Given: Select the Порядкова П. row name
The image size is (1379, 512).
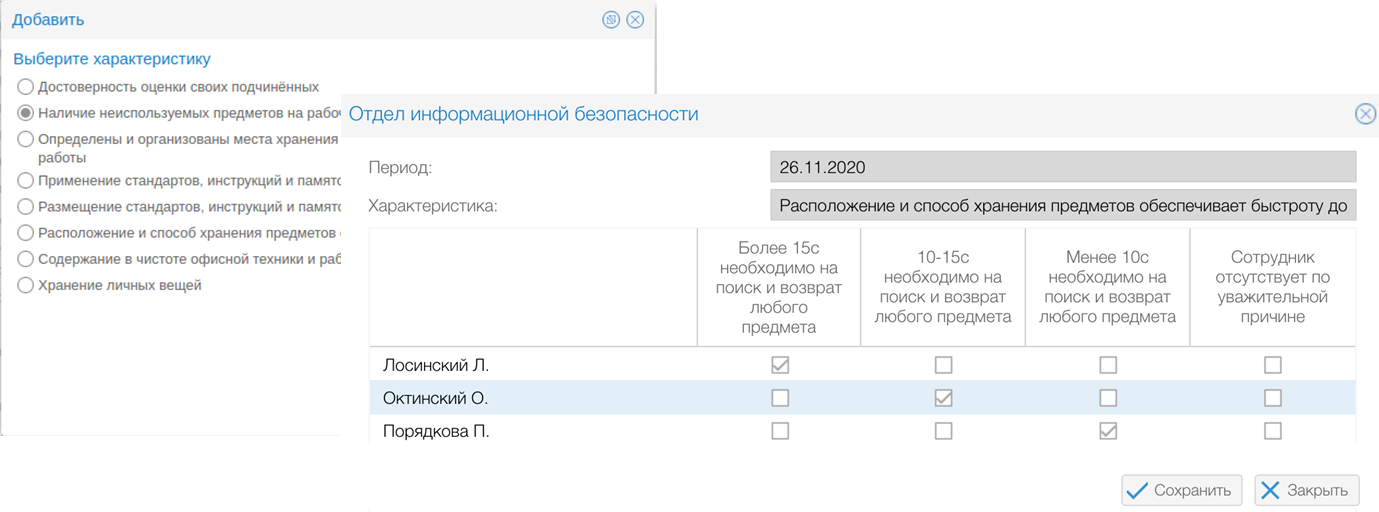Looking at the screenshot, I should click(436, 431).
